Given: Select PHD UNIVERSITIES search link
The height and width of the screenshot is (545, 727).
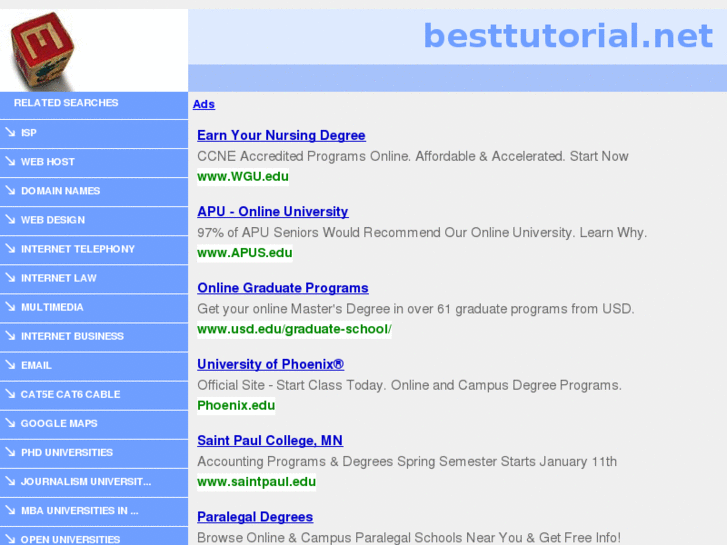Looking at the screenshot, I should pos(67,453).
